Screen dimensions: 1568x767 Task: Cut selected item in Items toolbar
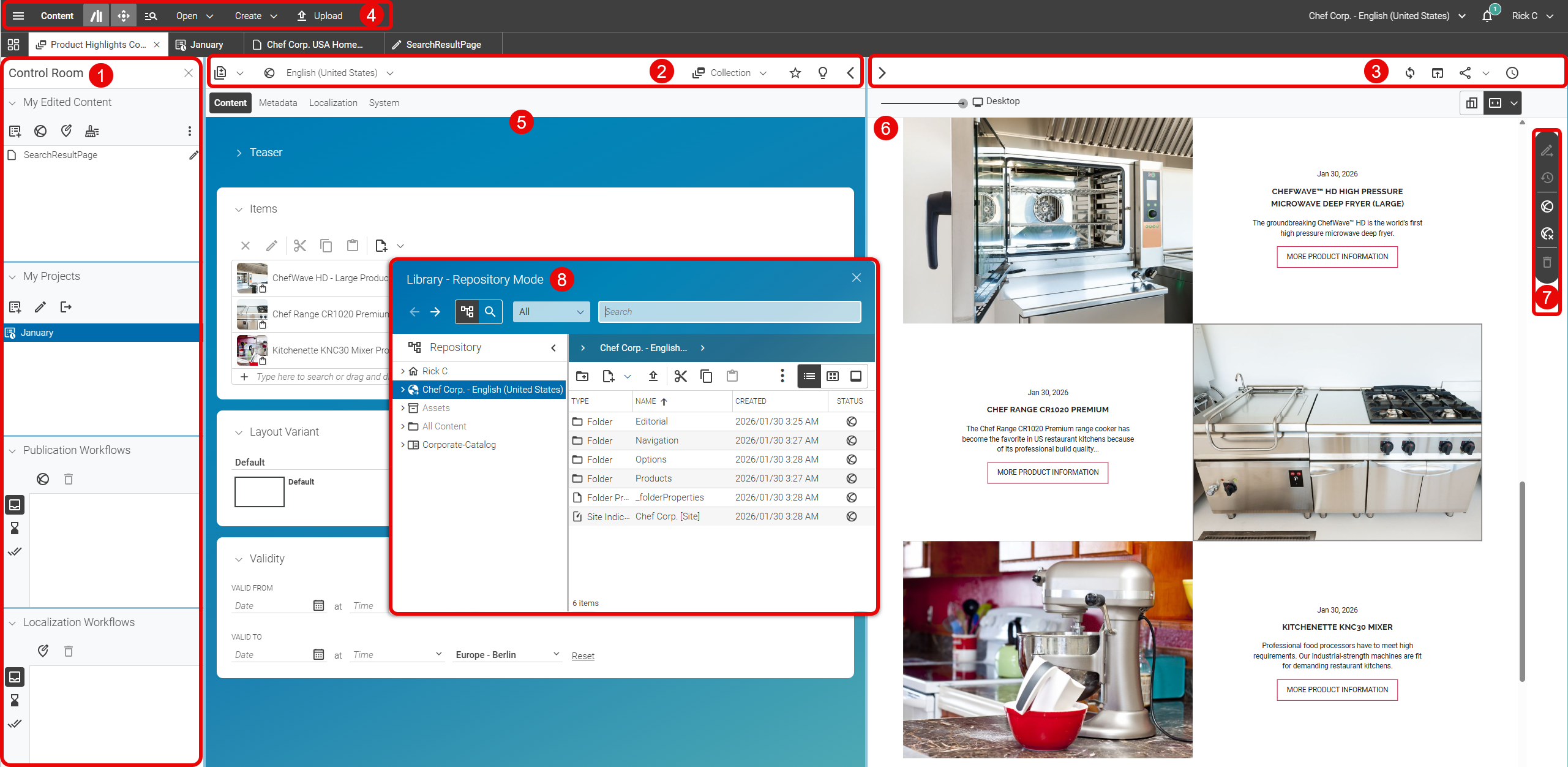click(299, 246)
